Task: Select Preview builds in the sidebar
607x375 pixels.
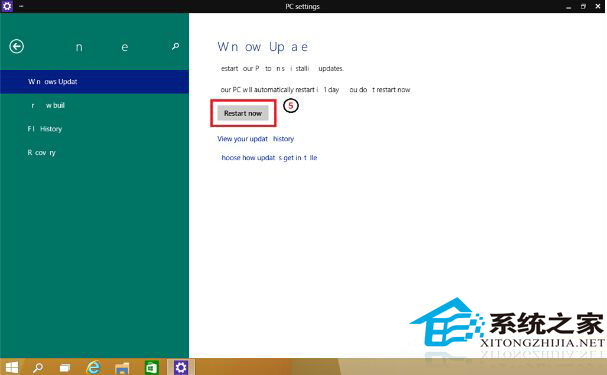Action: pyautogui.click(x=94, y=105)
